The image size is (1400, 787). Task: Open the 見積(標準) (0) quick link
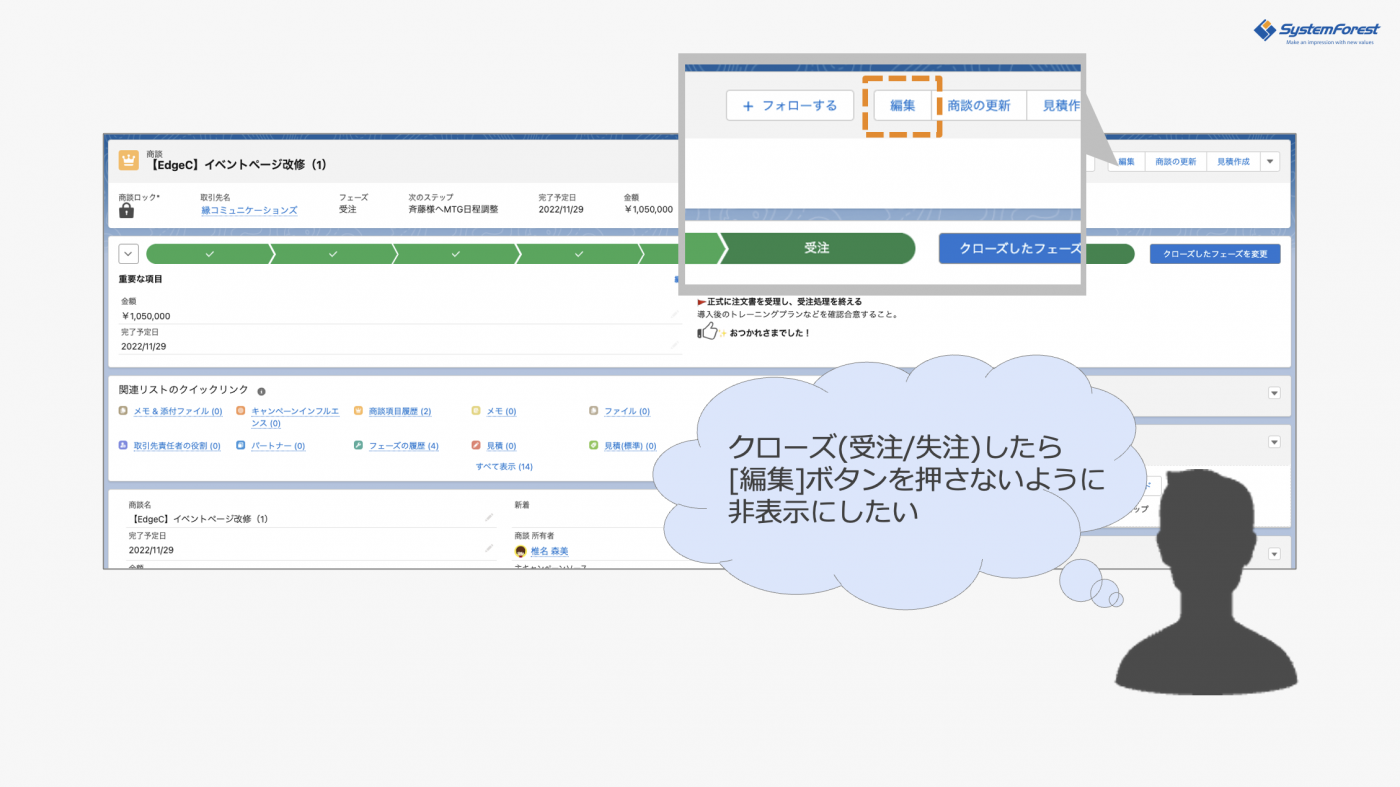pos(630,446)
